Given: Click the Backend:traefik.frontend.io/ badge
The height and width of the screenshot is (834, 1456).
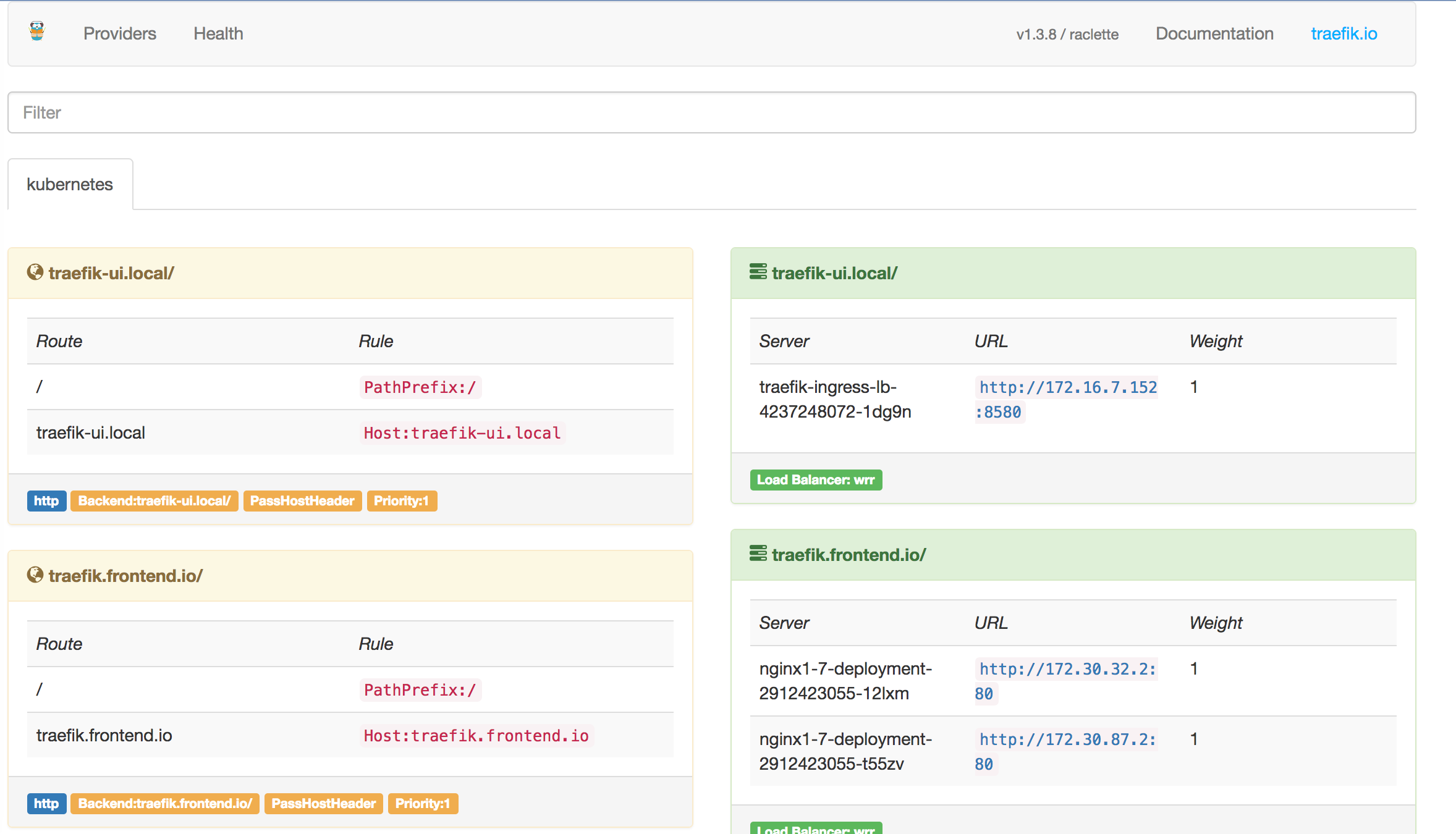Looking at the screenshot, I should click(x=165, y=804).
